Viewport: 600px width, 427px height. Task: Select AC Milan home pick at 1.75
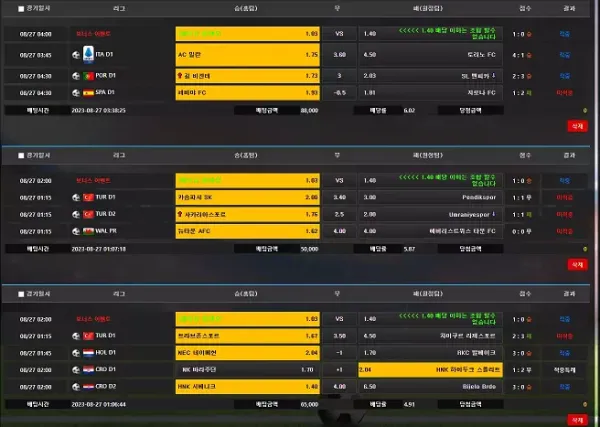tap(248, 55)
